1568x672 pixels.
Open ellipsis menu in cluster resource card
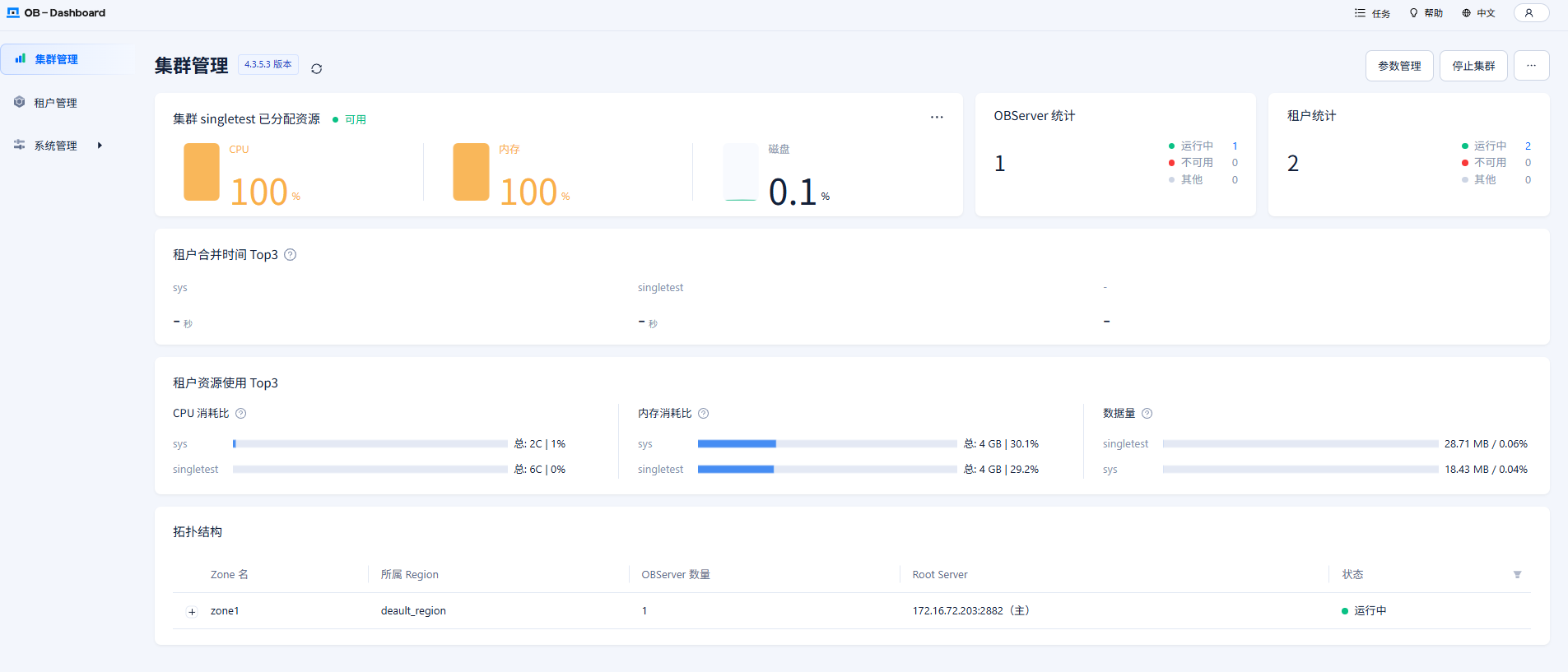tap(937, 117)
